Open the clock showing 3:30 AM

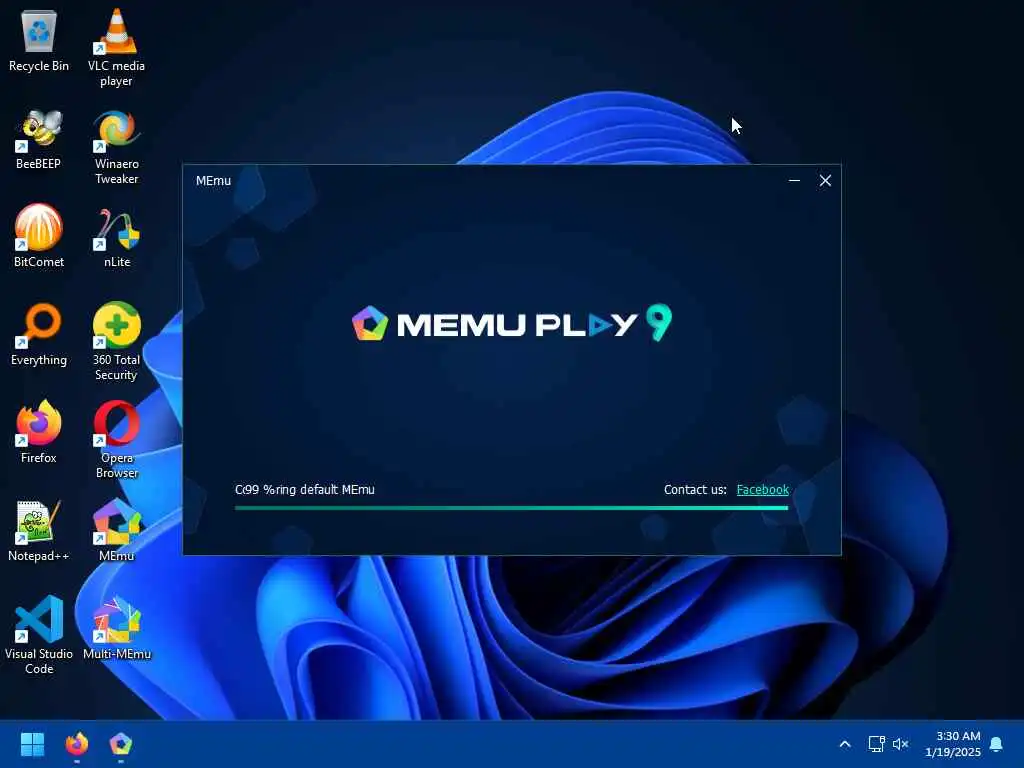[953, 744]
